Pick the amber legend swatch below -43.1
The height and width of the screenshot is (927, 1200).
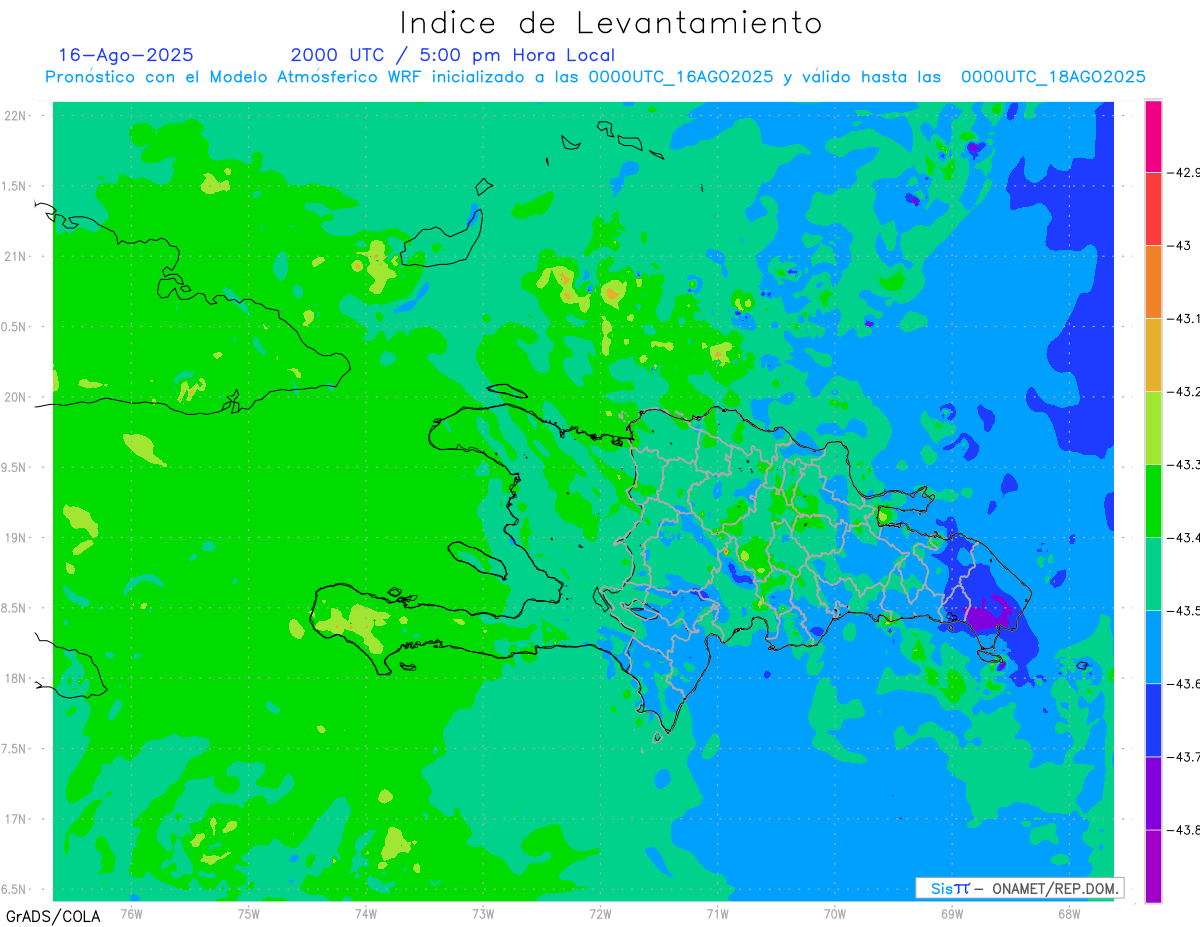click(x=1153, y=354)
